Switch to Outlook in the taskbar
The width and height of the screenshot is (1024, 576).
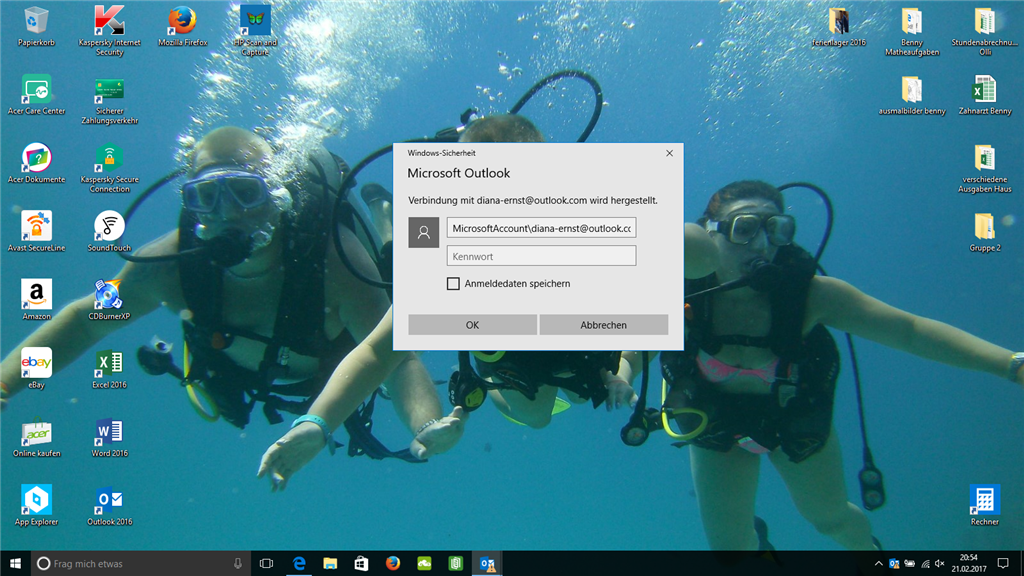[x=487, y=563]
